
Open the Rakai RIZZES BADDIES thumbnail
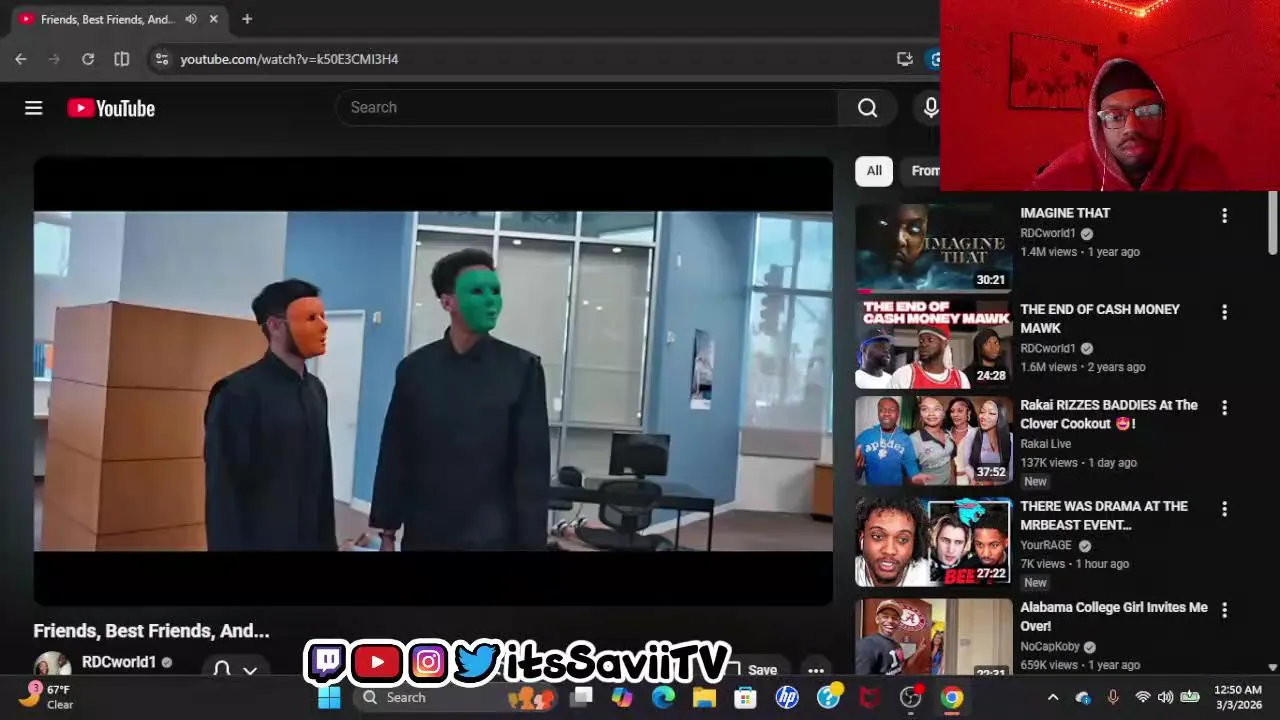(933, 440)
